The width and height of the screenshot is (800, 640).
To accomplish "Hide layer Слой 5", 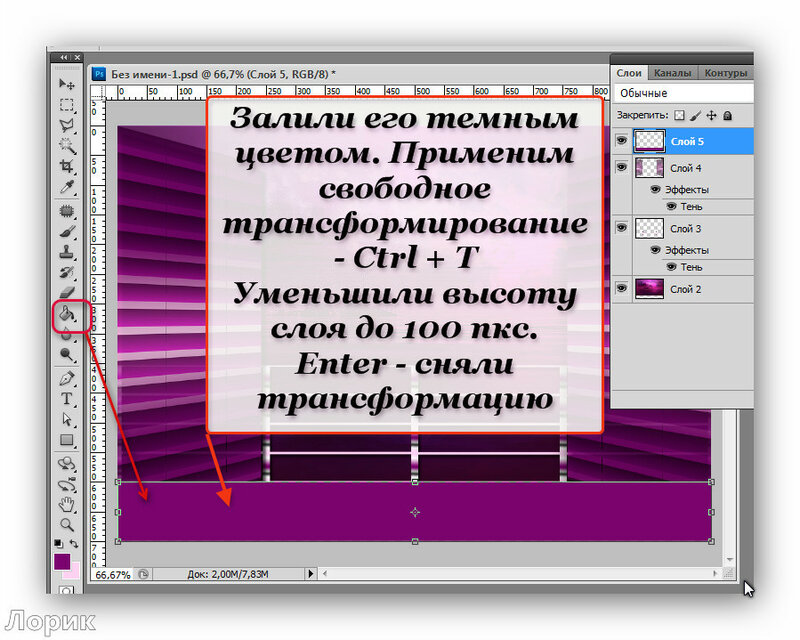I will [x=621, y=140].
